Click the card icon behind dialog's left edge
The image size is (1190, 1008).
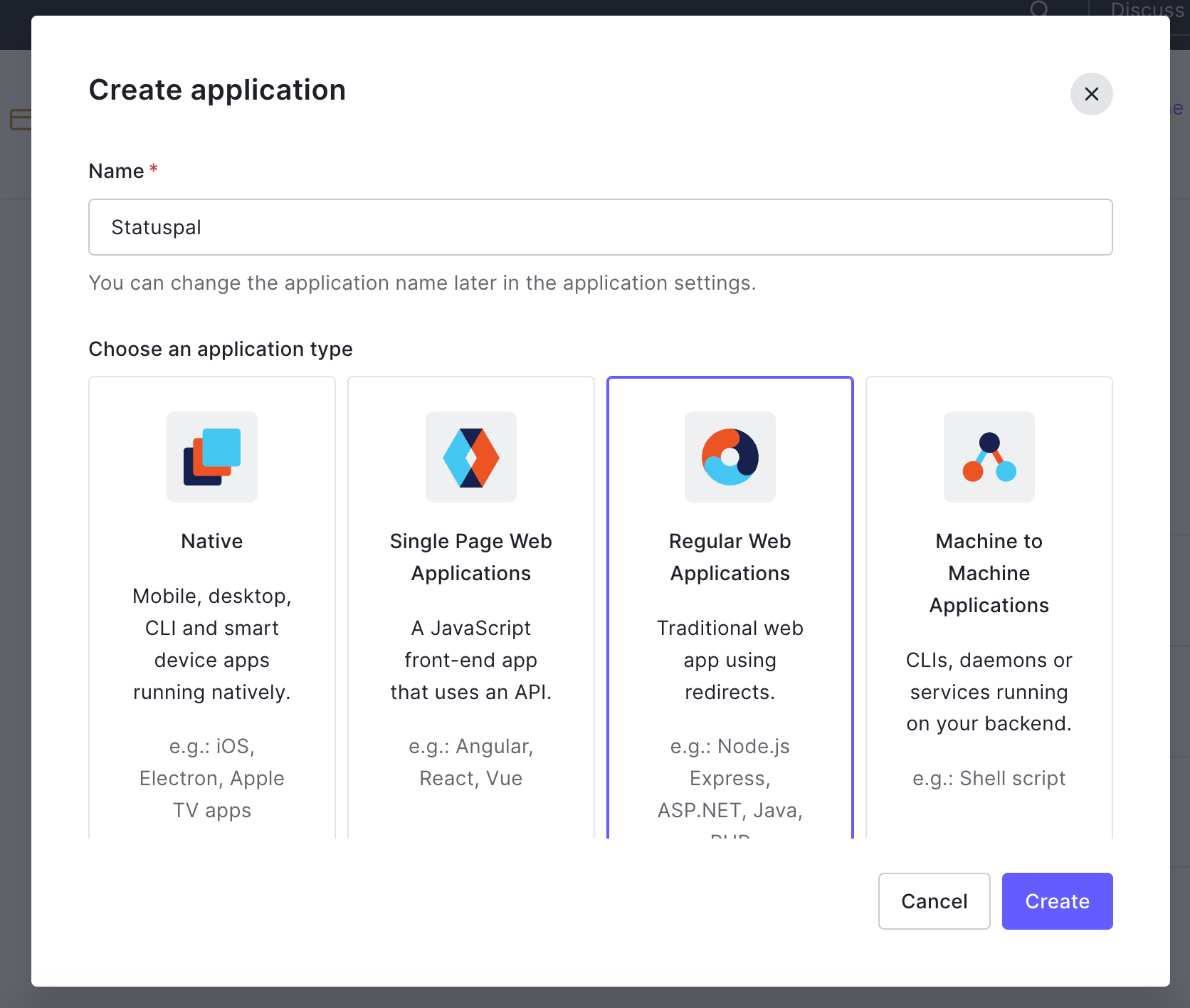tap(20, 120)
